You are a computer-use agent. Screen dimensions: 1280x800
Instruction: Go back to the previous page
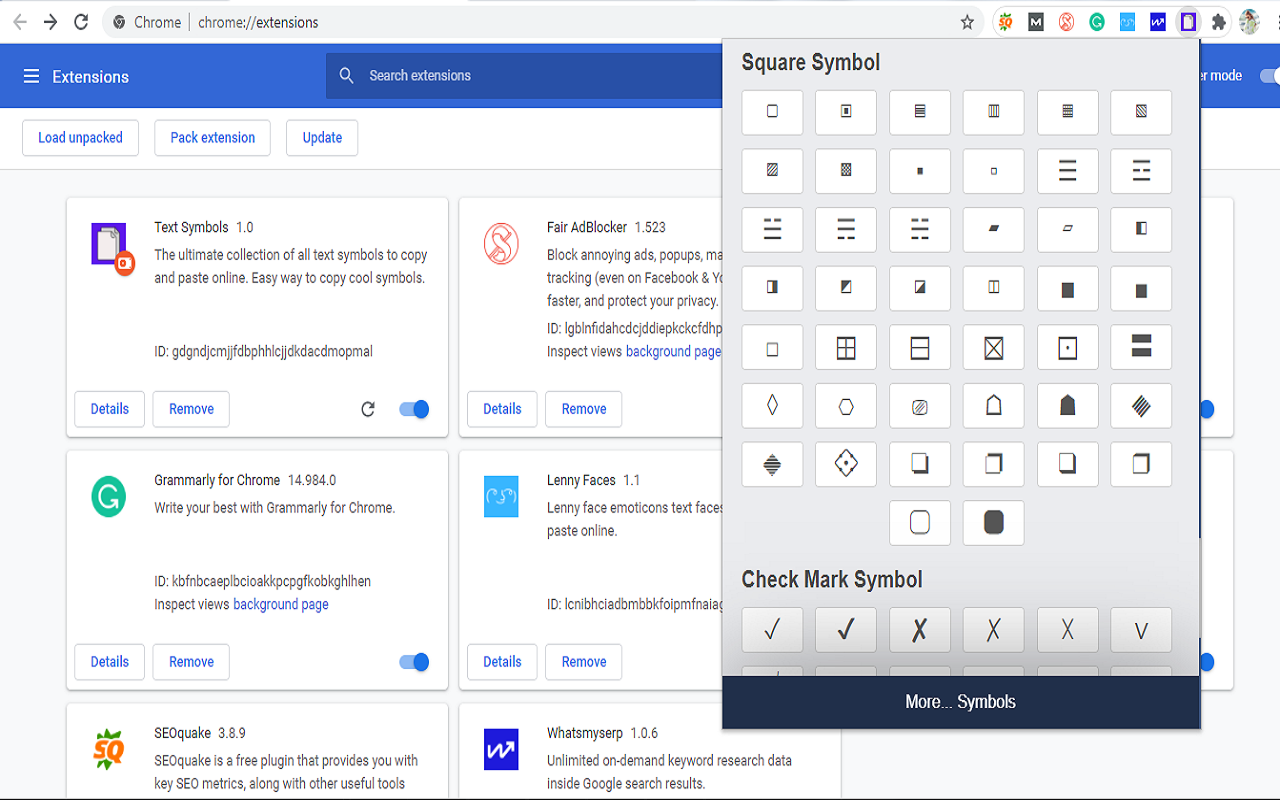(x=20, y=22)
